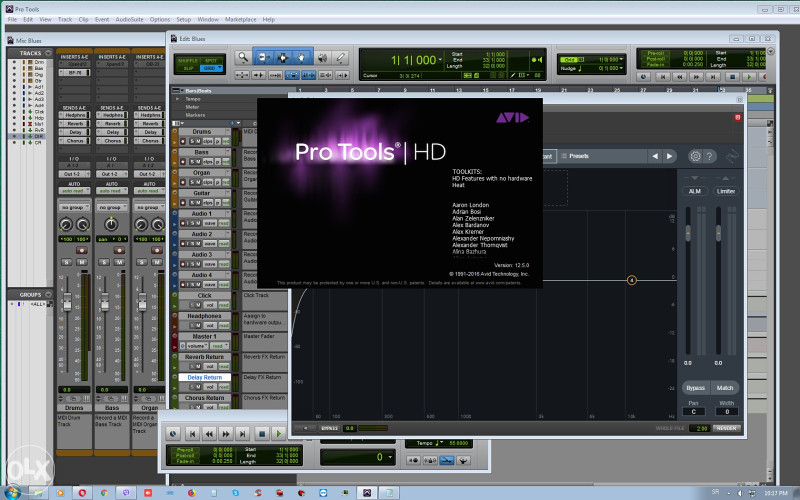Click plugin Limiter button
This screenshot has width=800, height=500.
point(726,191)
